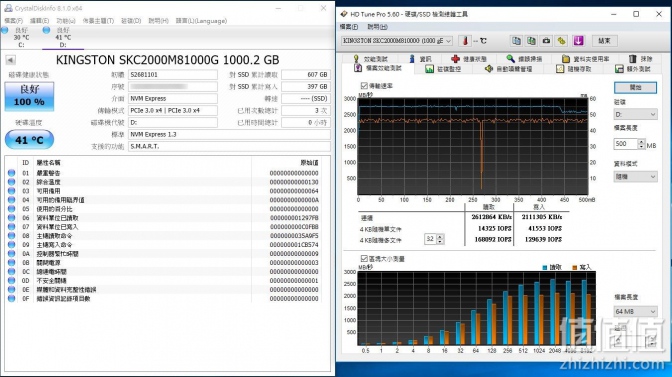Click status orb of attribute 06 row
This screenshot has width=672, height=377.
(12, 218)
